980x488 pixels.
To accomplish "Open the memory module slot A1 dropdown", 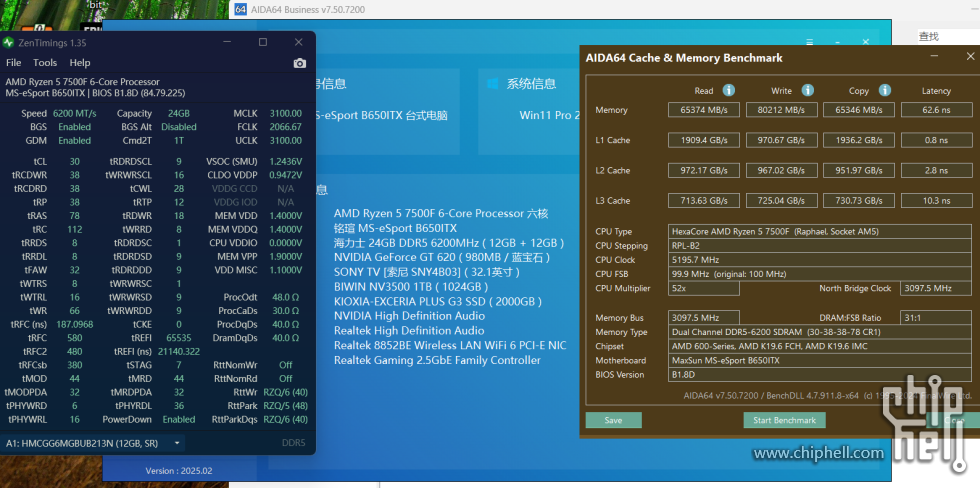I will tap(94, 443).
